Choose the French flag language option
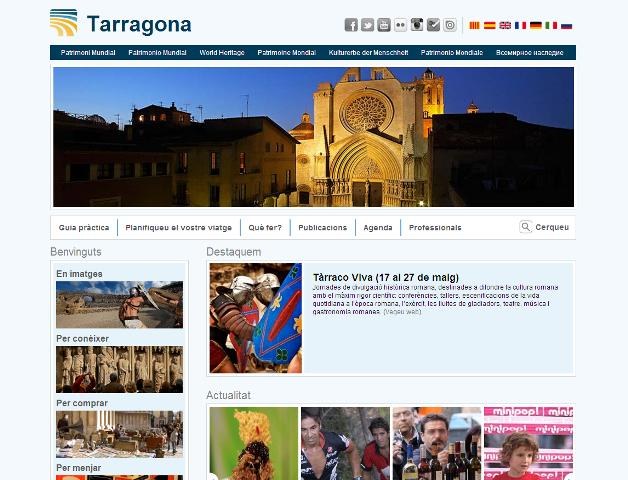 pyautogui.click(x=520, y=25)
